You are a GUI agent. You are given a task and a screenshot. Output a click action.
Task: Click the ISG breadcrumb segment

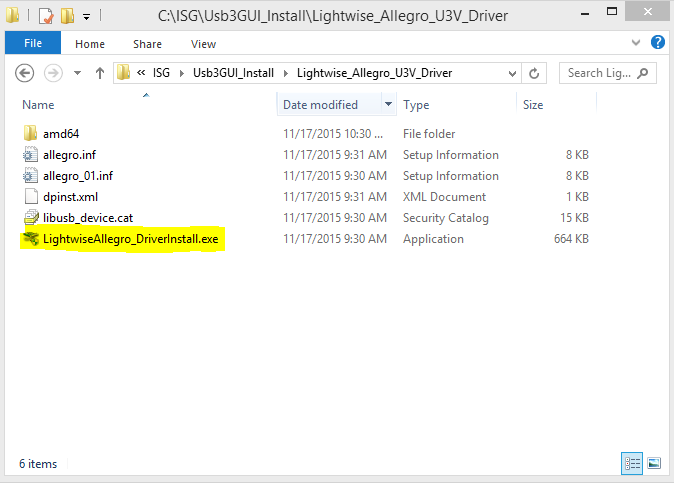(x=161, y=73)
